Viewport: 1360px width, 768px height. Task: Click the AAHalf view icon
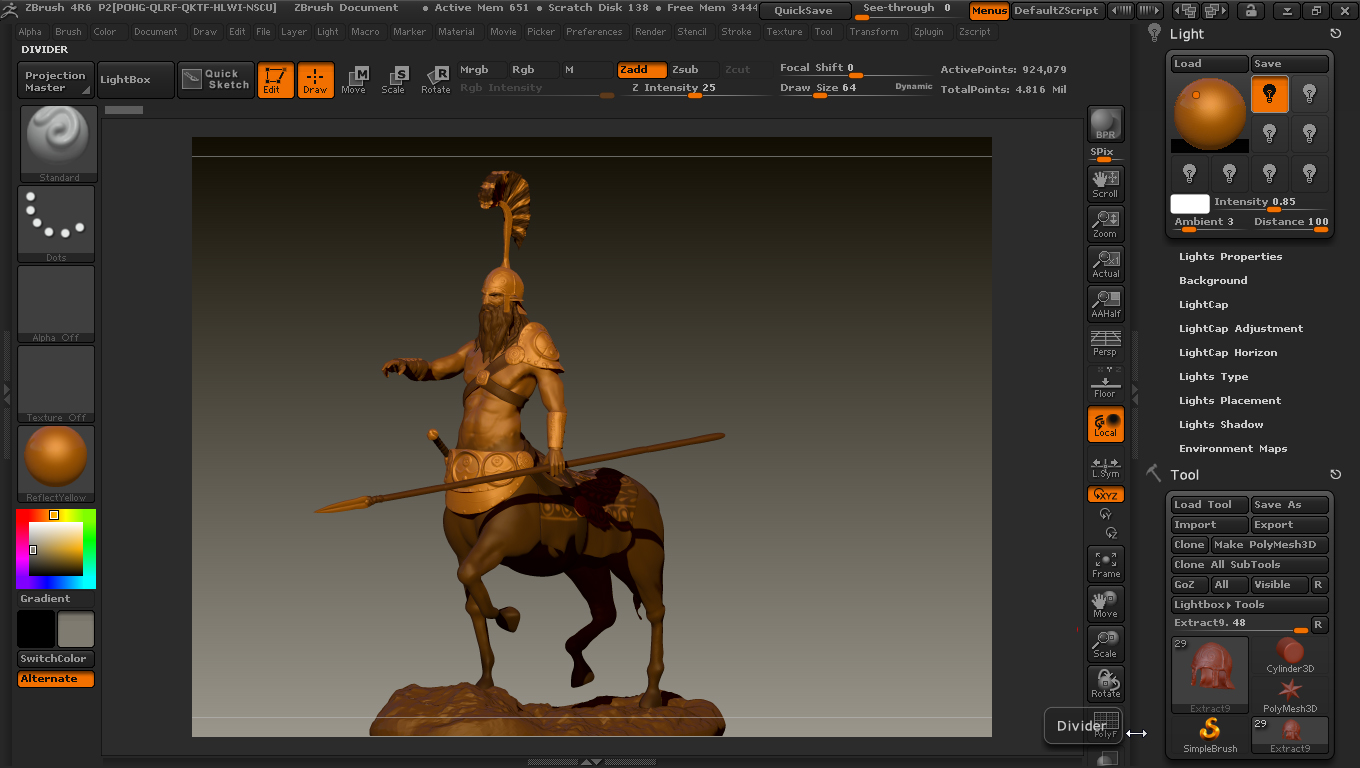(1105, 304)
